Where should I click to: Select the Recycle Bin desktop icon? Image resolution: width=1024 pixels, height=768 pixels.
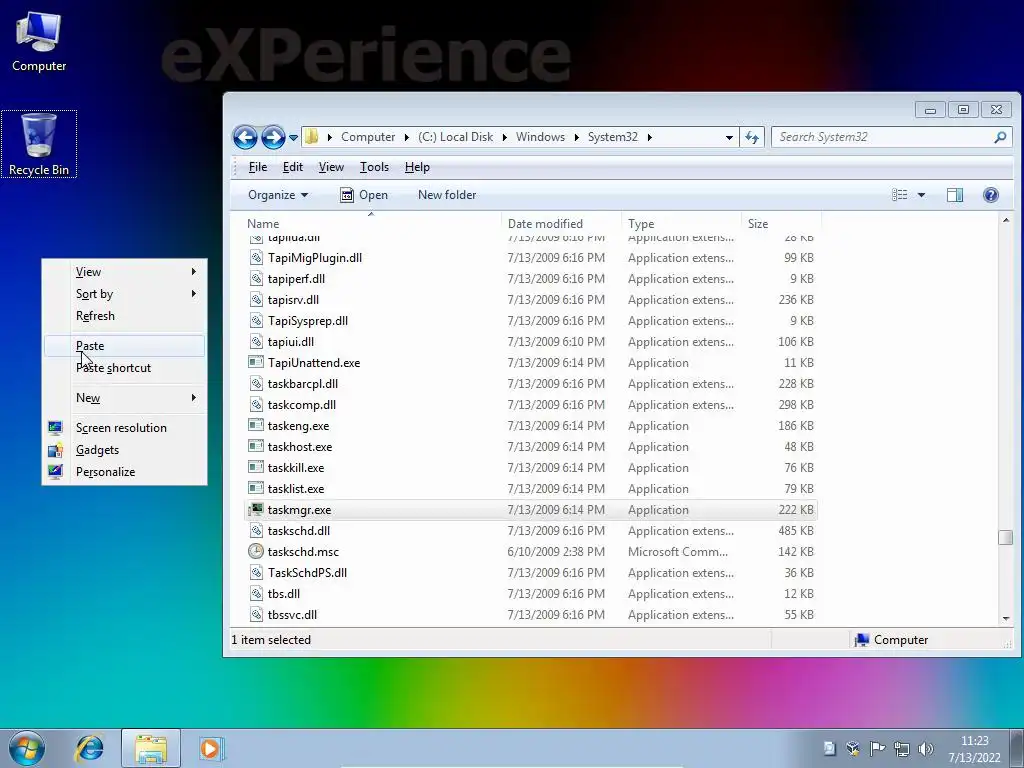click(39, 144)
